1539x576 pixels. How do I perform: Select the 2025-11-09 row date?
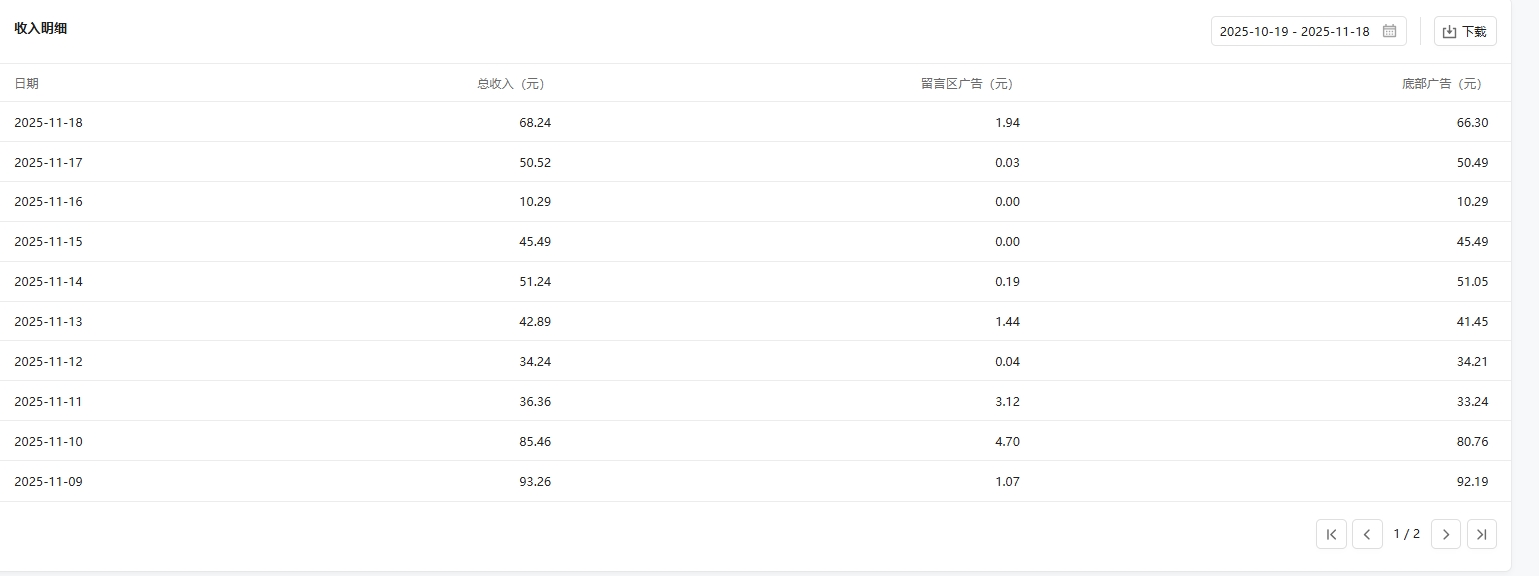click(48, 482)
